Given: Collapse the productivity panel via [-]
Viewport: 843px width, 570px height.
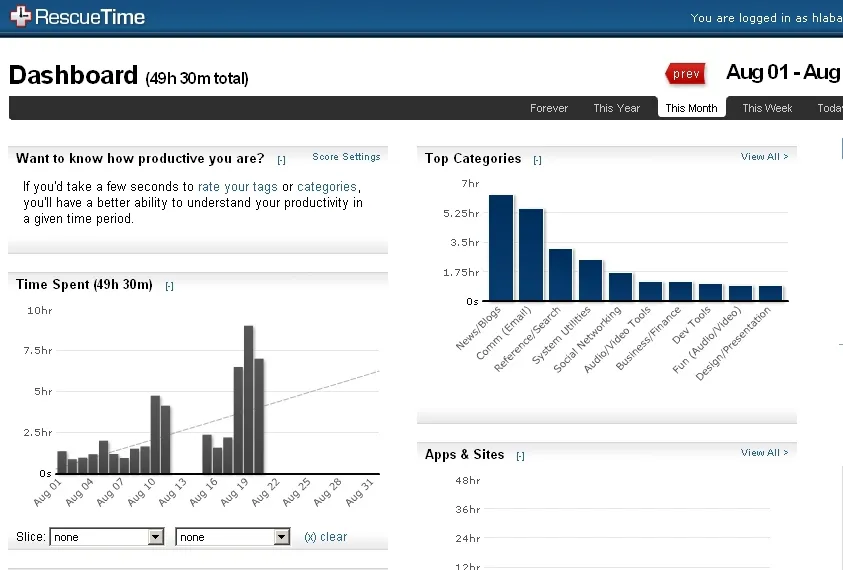Looking at the screenshot, I should click(281, 160).
